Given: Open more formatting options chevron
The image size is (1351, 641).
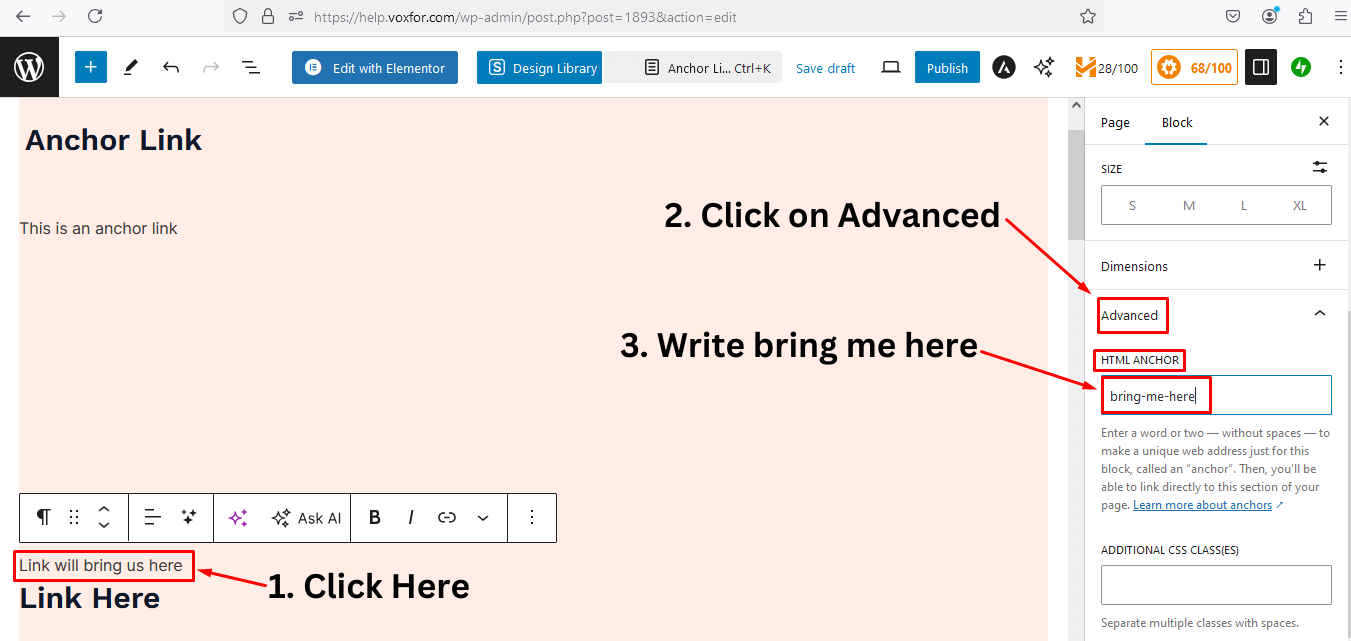Looking at the screenshot, I should [x=483, y=518].
